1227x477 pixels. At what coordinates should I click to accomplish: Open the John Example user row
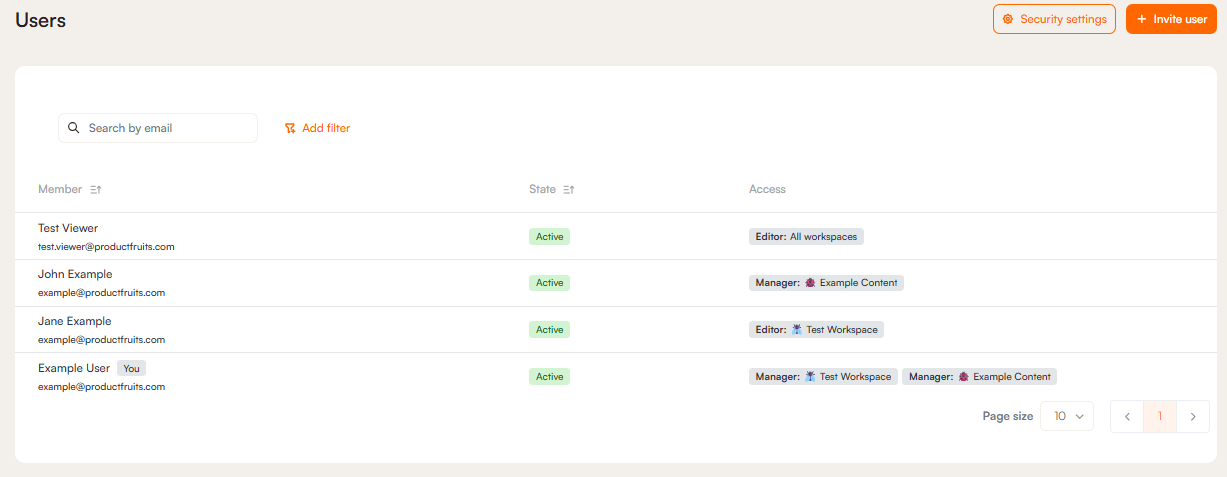(x=75, y=274)
